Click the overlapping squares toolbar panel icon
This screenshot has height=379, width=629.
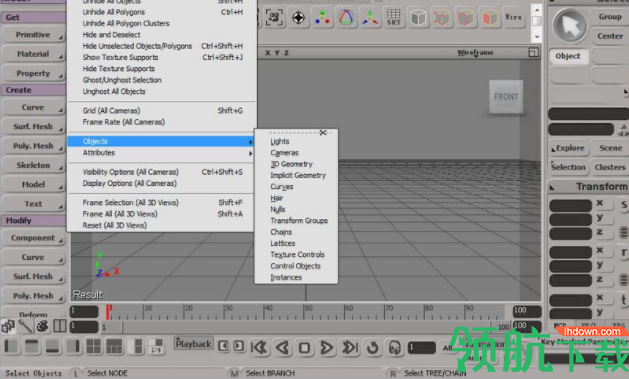8,326
